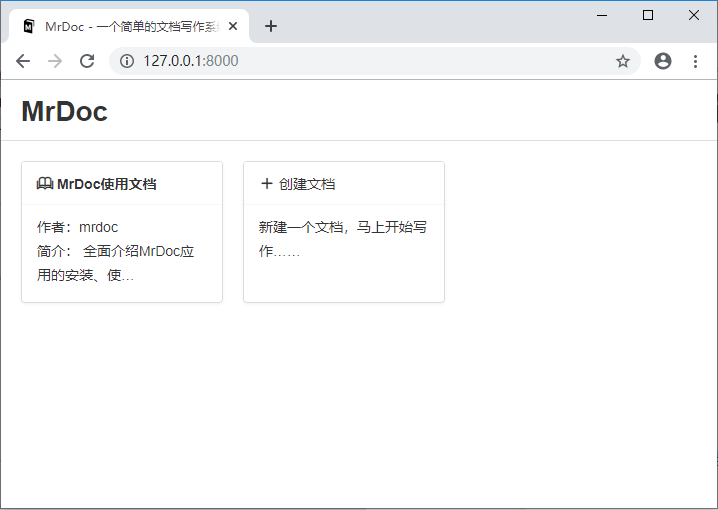Image resolution: width=718 pixels, height=510 pixels.
Task: Bookmark this page with the star icon
Action: 623,61
